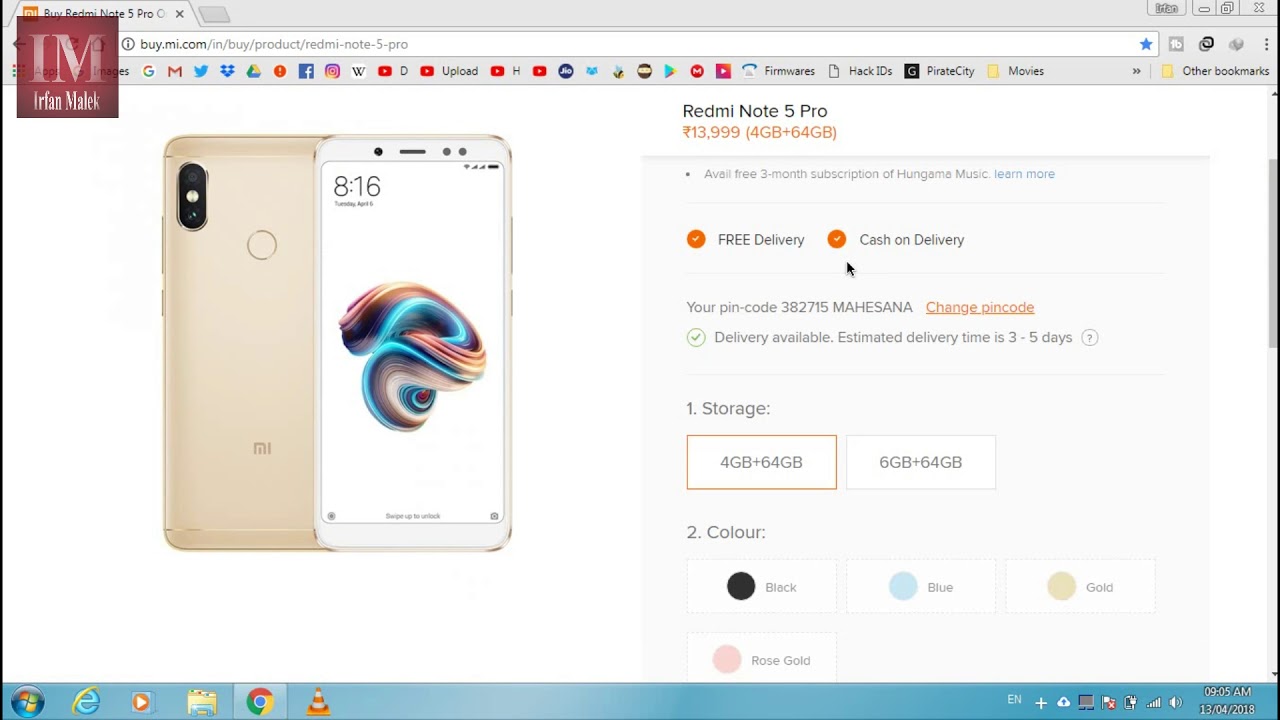Select 6GB+64GB storage option
The image size is (1280, 720).
(921, 462)
